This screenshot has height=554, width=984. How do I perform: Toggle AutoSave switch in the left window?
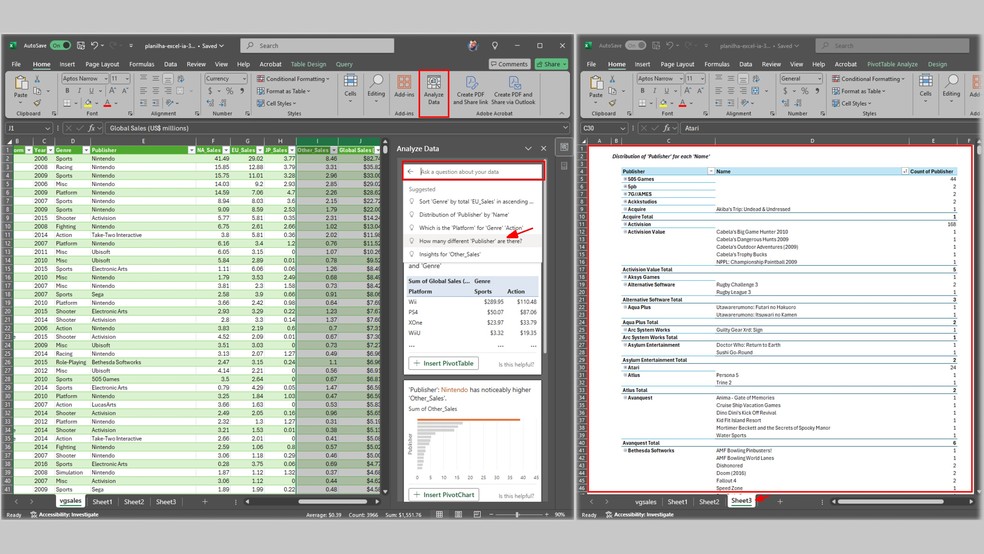[x=60, y=45]
